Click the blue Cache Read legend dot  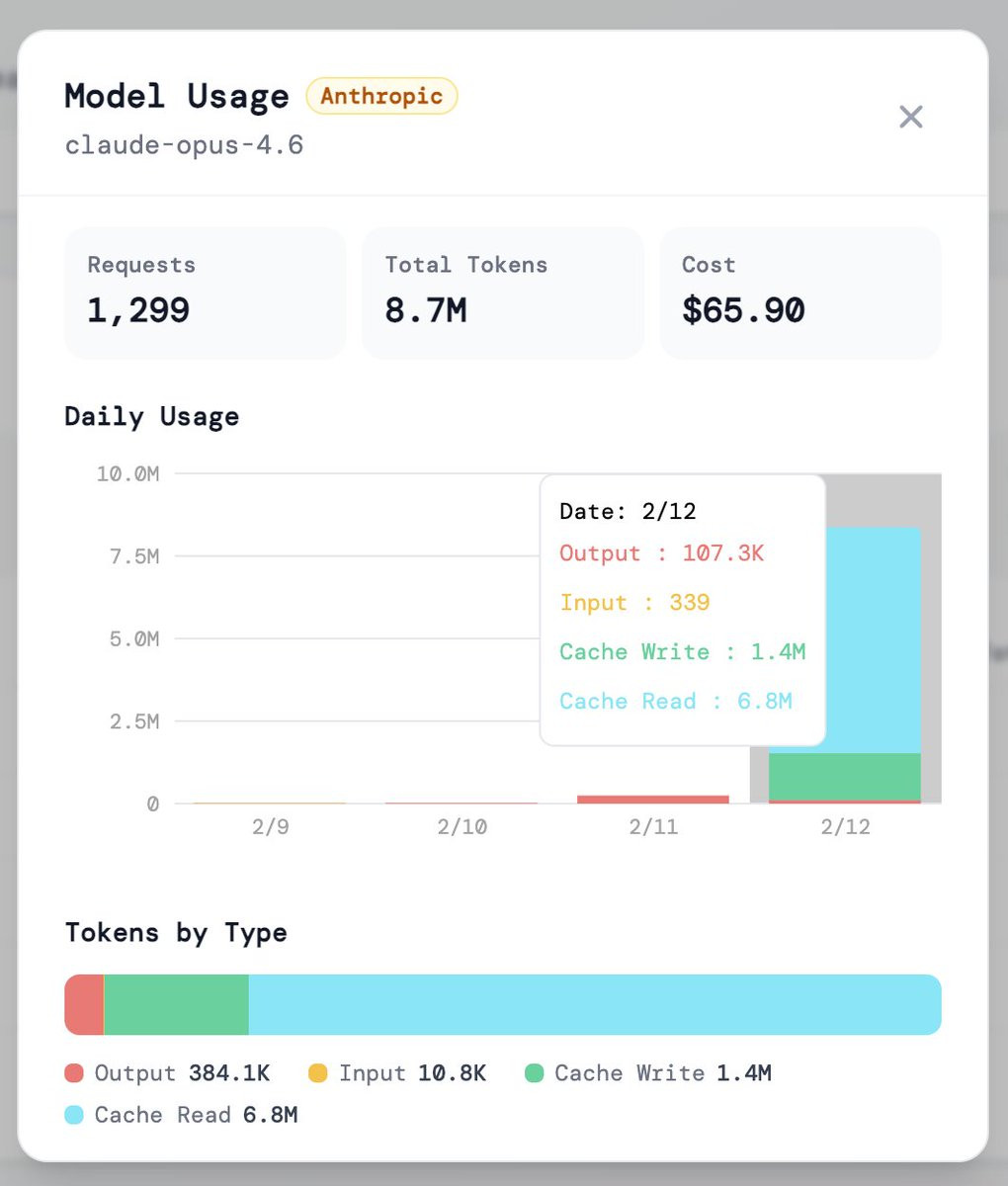pyautogui.click(x=74, y=1115)
